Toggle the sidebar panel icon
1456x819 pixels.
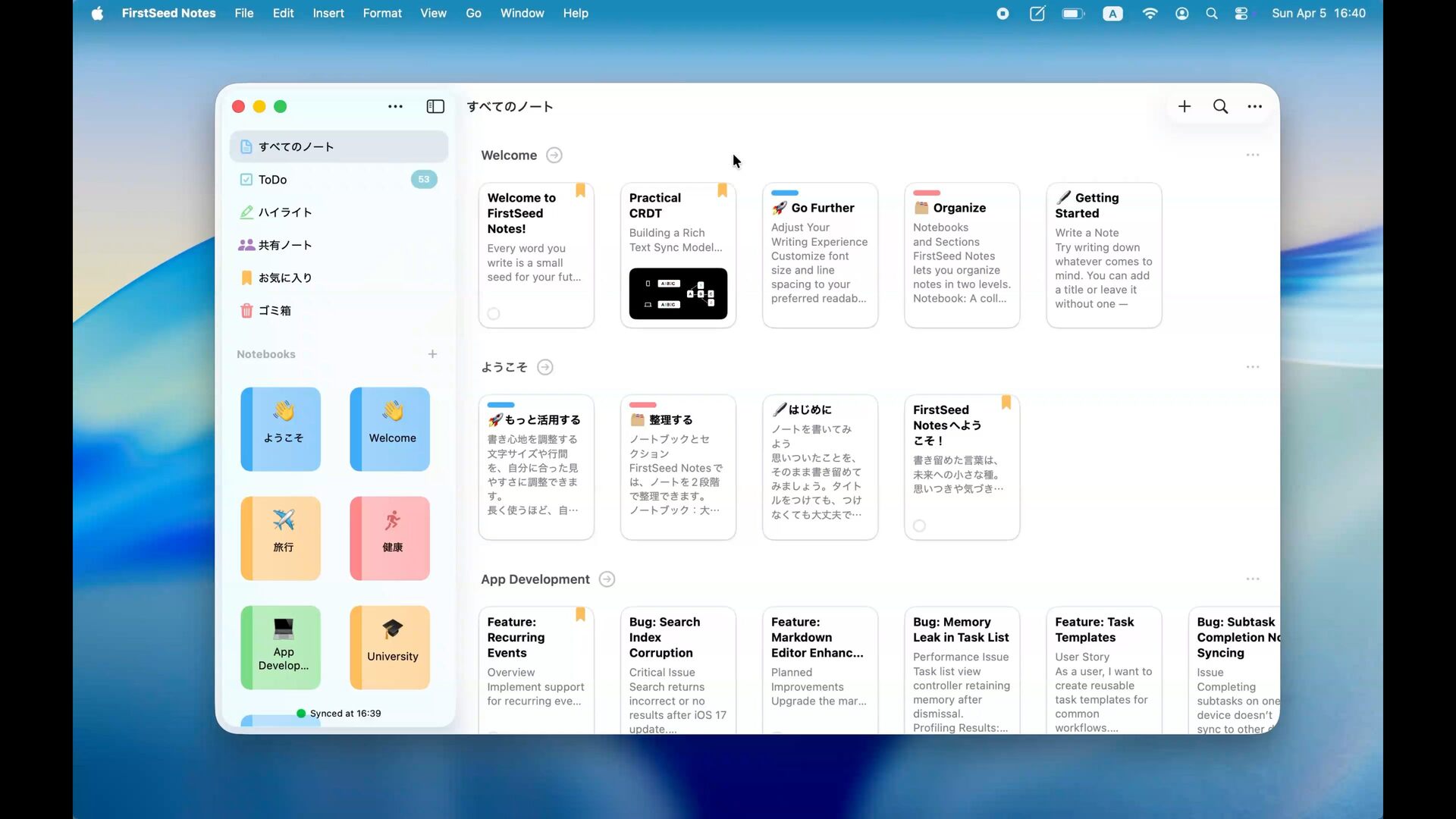[x=435, y=107]
